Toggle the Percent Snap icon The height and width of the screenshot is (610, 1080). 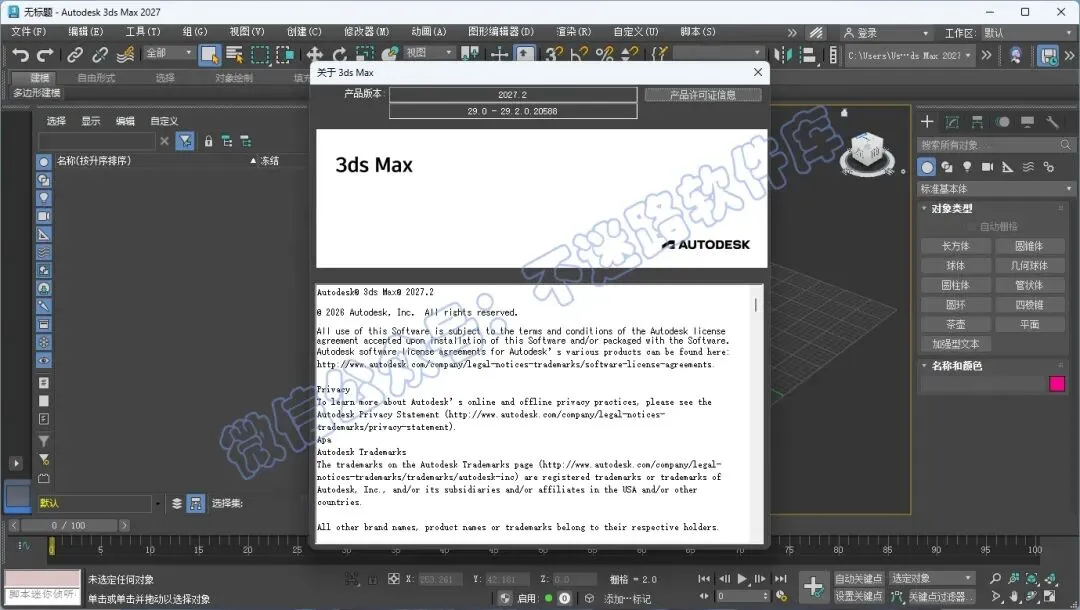click(605, 55)
